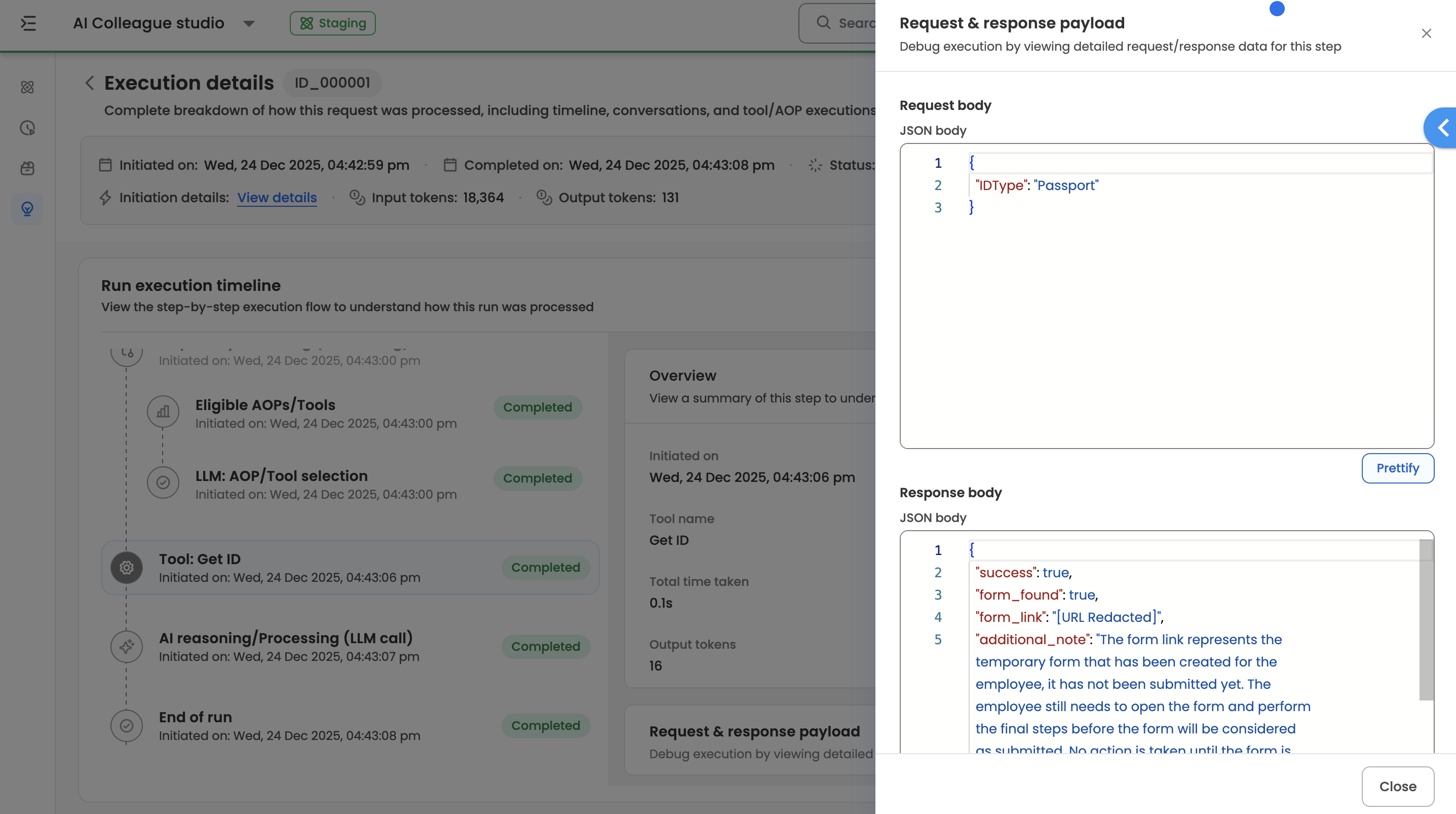This screenshot has height=814, width=1456.
Task: Select the AI reasoning/Processing (LLM call) step
Action: click(x=351, y=646)
